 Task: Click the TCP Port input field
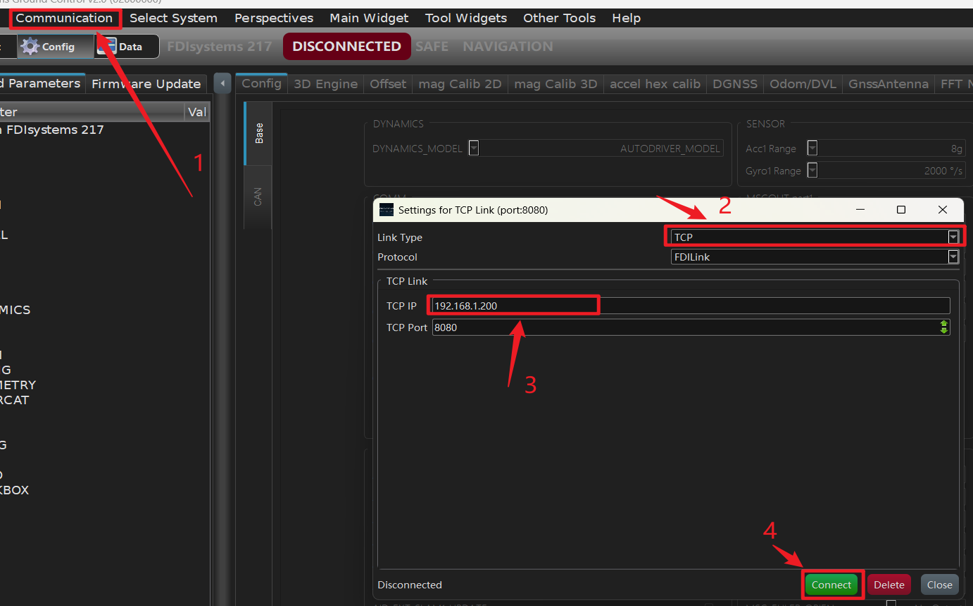[691, 328]
